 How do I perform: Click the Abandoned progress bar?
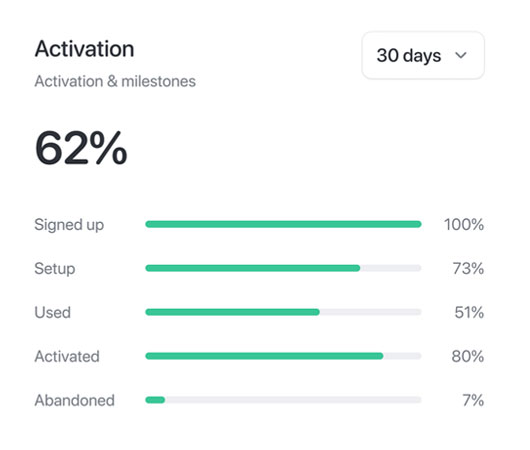pyautogui.click(x=283, y=400)
